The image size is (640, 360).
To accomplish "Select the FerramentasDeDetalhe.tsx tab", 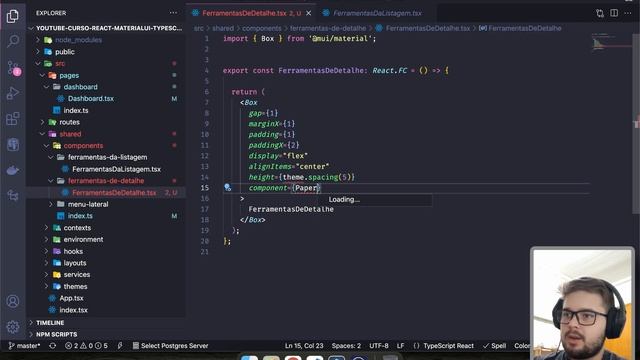I will point(251,13).
